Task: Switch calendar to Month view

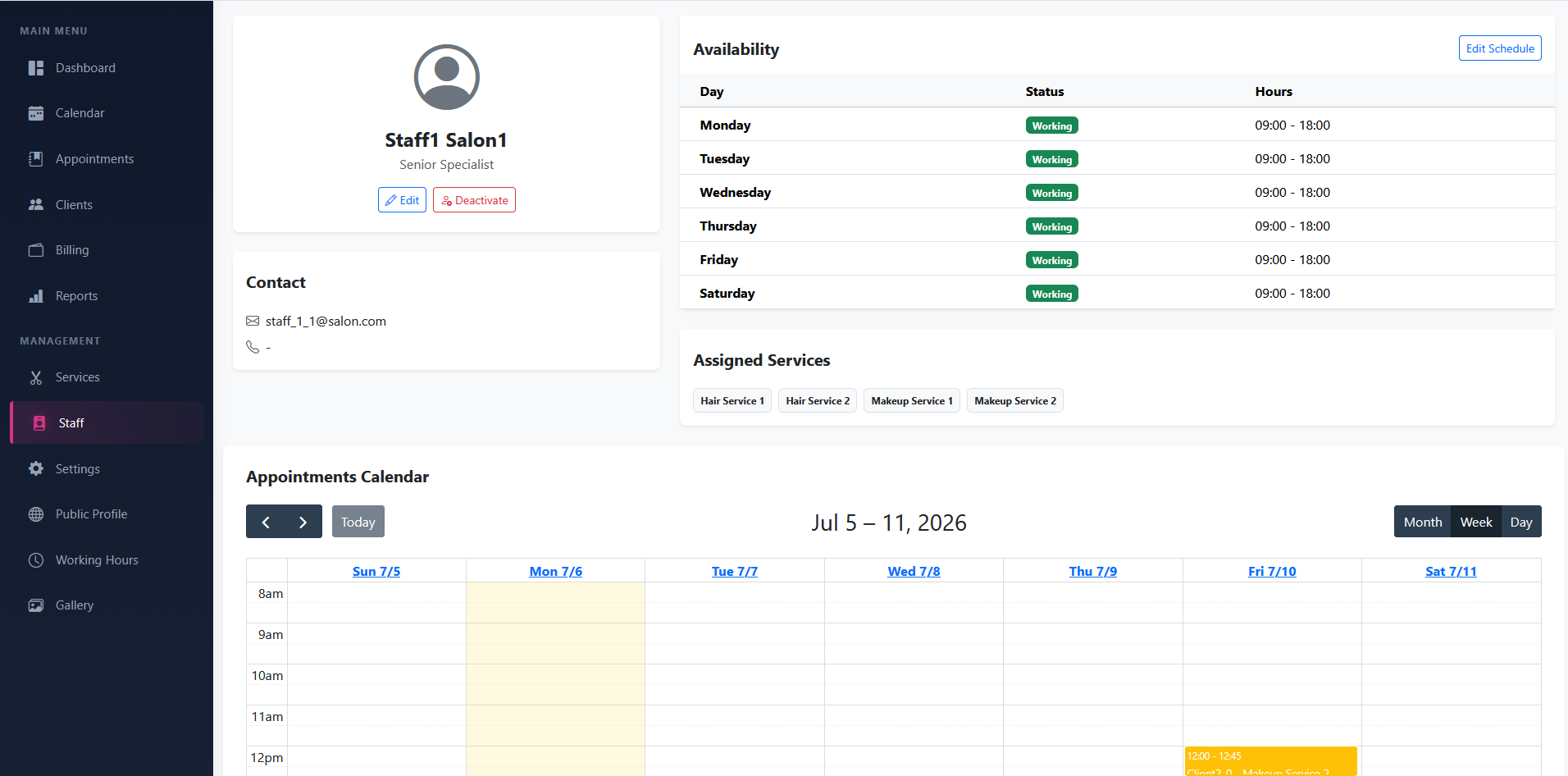Action: 1423,523
